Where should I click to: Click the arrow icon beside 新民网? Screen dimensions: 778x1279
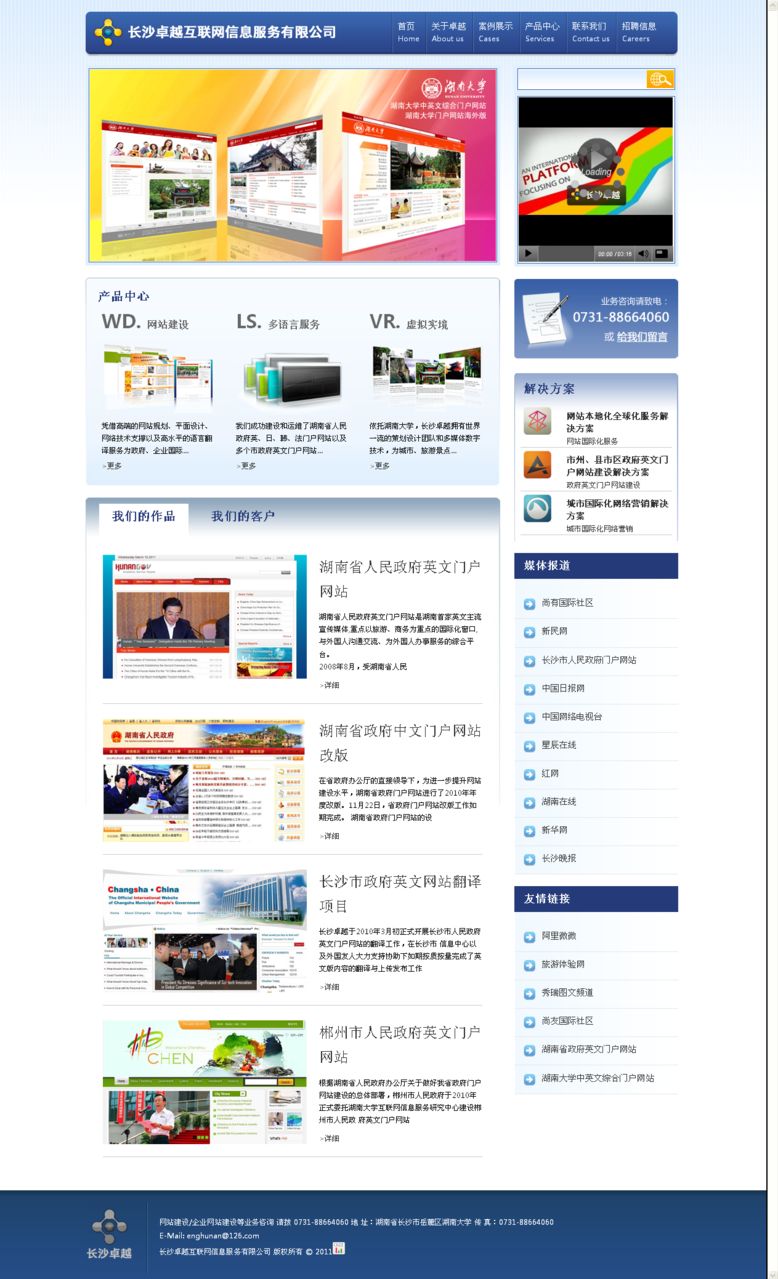pyautogui.click(x=529, y=632)
